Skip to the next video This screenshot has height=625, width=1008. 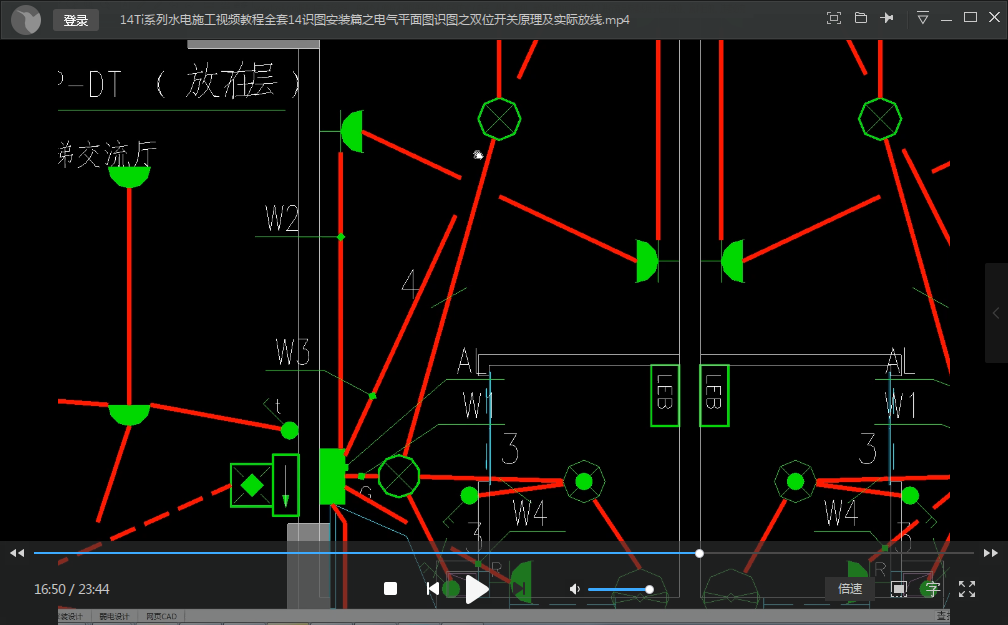click(x=519, y=589)
